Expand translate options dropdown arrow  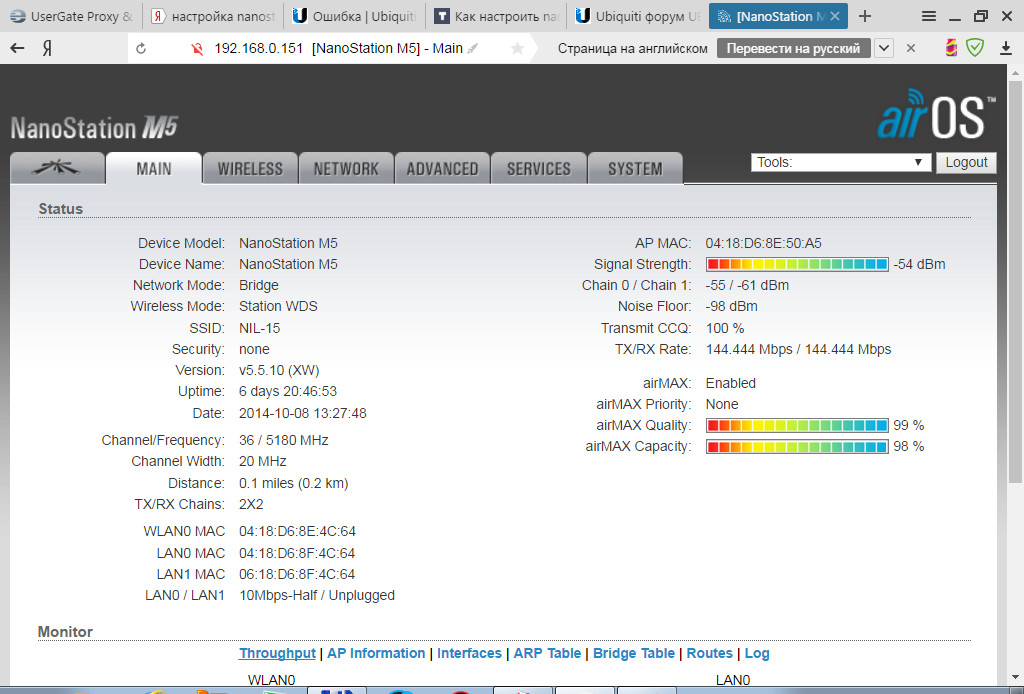pyautogui.click(x=884, y=48)
